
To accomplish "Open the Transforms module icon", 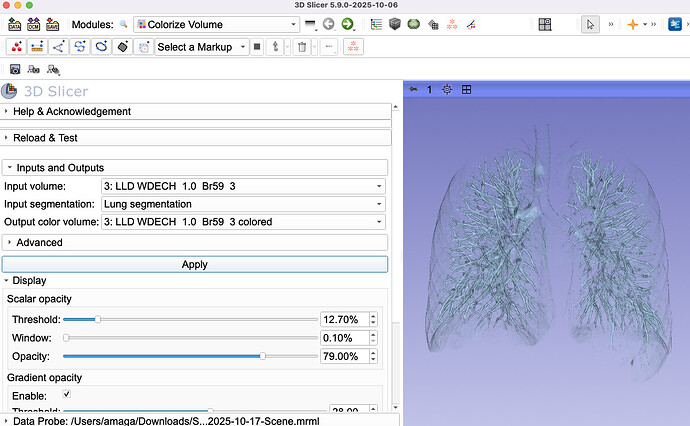I will pos(433,25).
